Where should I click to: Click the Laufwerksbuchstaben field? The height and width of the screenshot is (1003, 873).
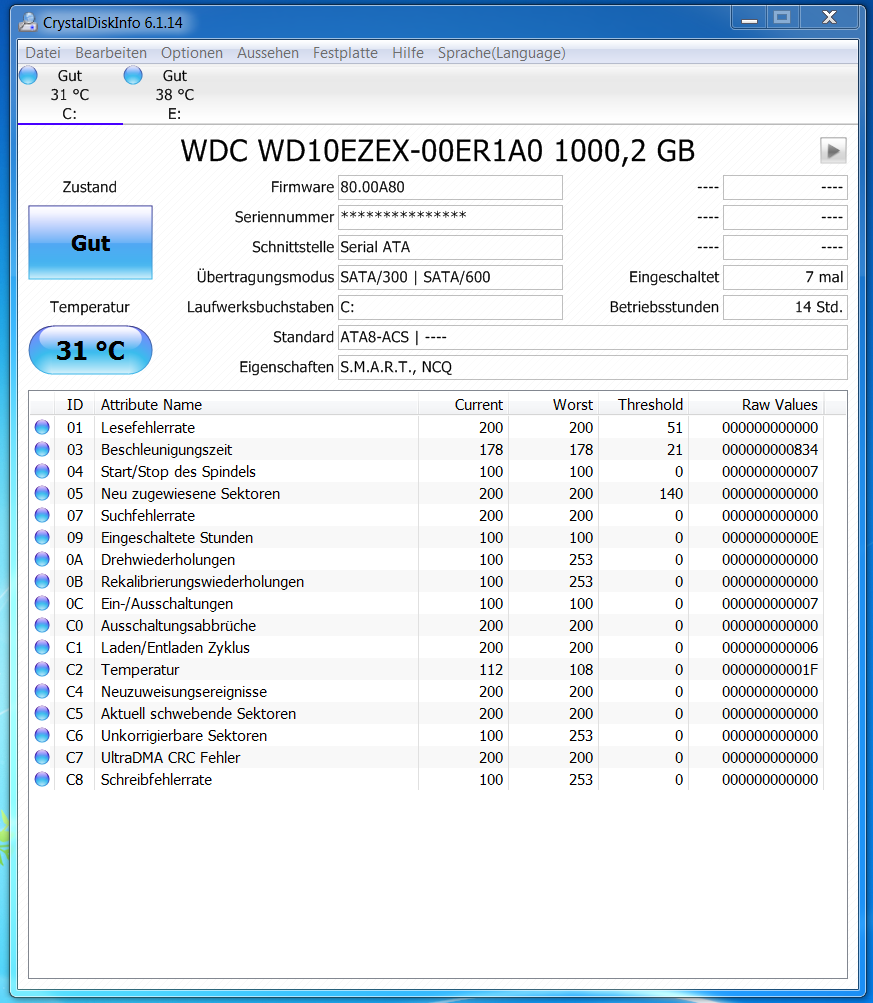450,307
